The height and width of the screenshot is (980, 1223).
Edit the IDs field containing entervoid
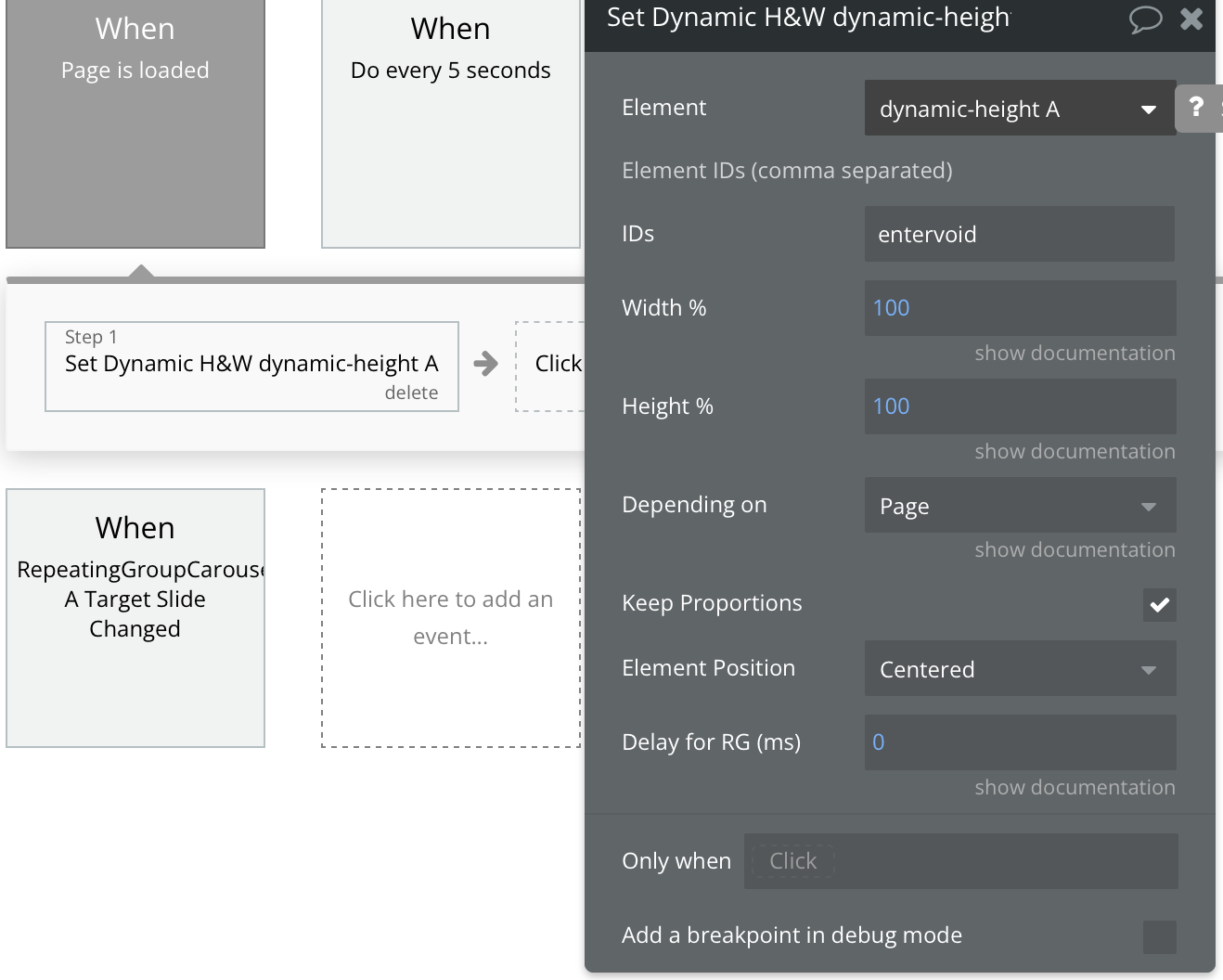click(1019, 234)
